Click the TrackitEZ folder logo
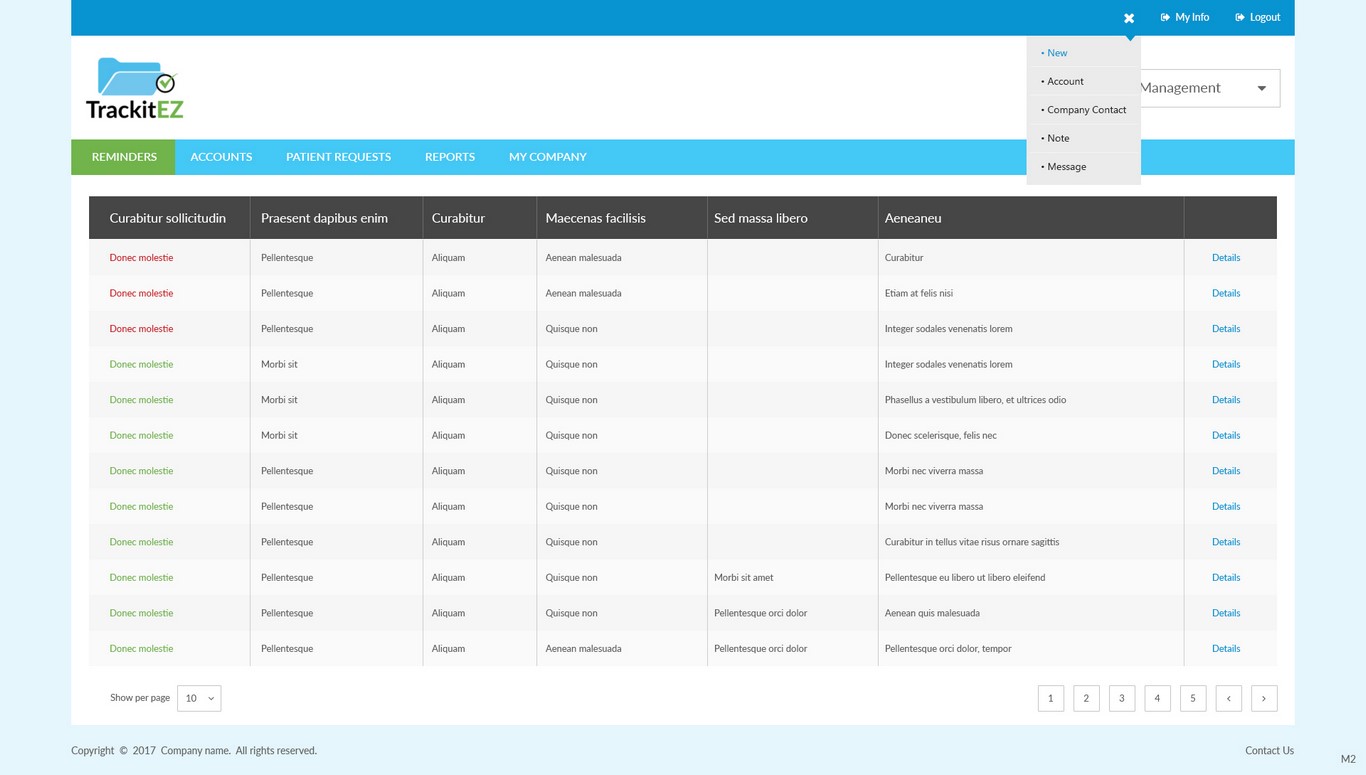 135,88
